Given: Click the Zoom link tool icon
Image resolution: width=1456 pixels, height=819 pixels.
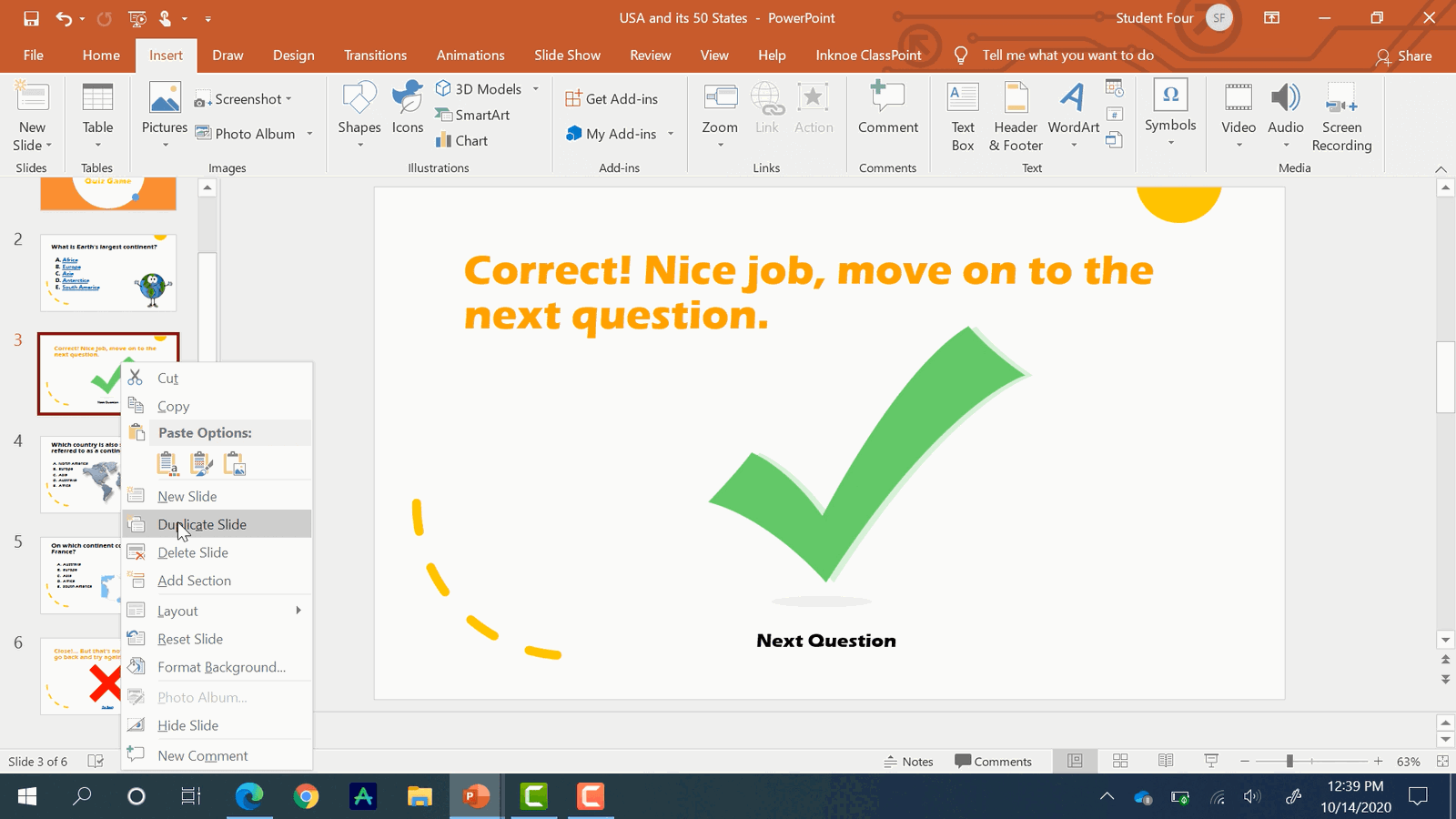Looking at the screenshot, I should 720,97.
